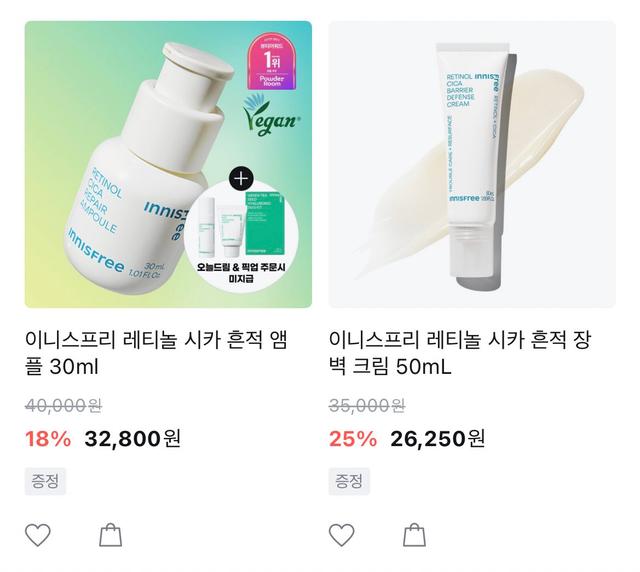Tap the 증정 tag under the ampoule
Screen dimensions: 640x572
click(x=45, y=481)
